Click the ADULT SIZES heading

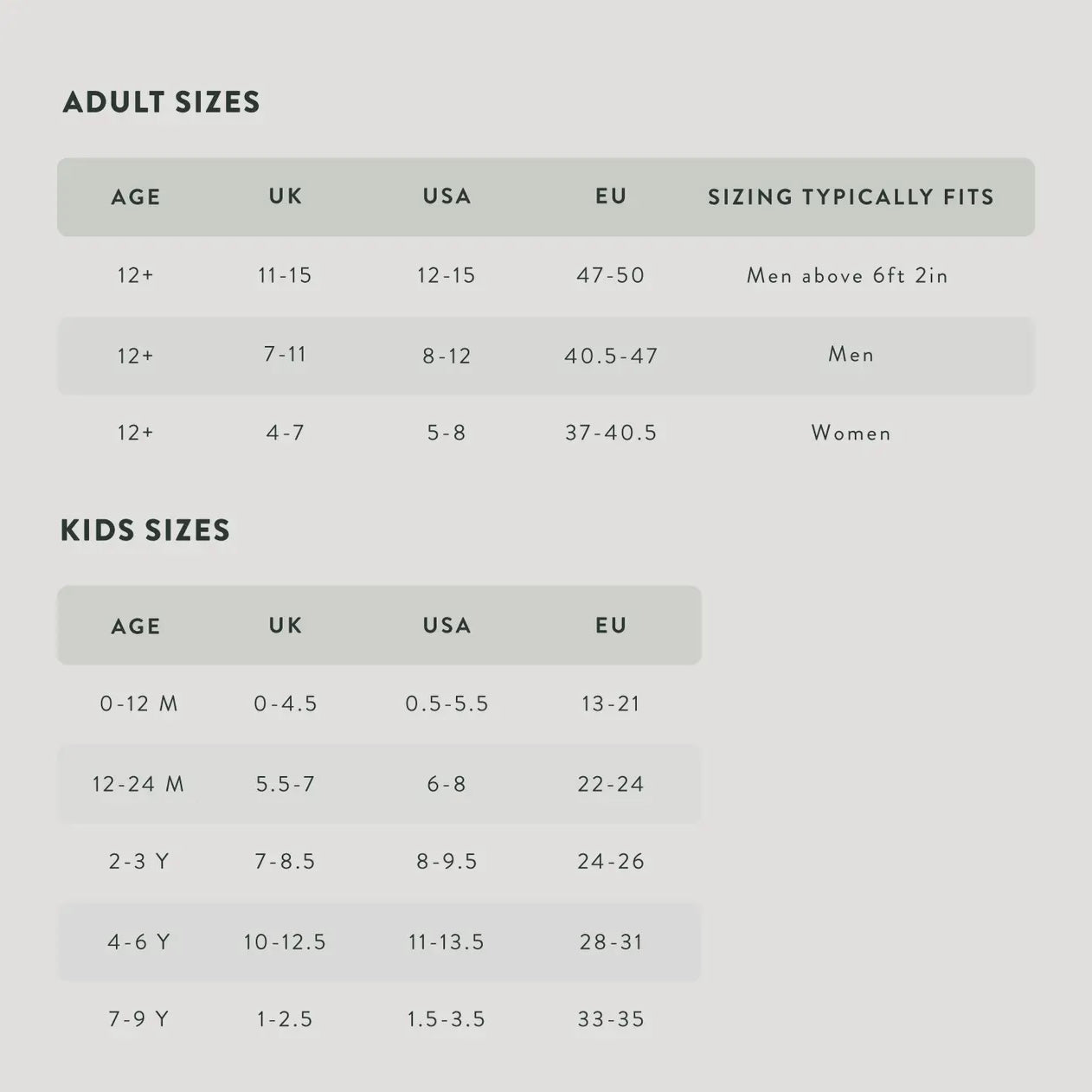pos(161,102)
